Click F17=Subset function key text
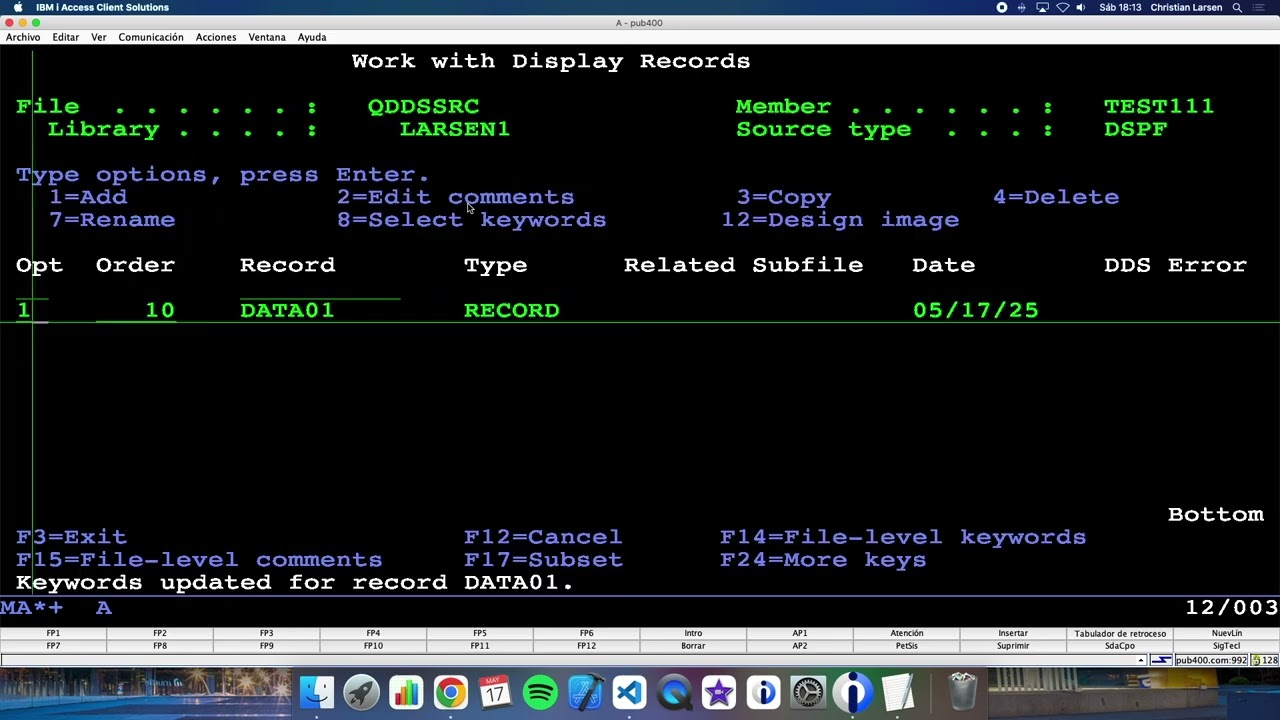Screen dimensions: 1280x720 543,560
